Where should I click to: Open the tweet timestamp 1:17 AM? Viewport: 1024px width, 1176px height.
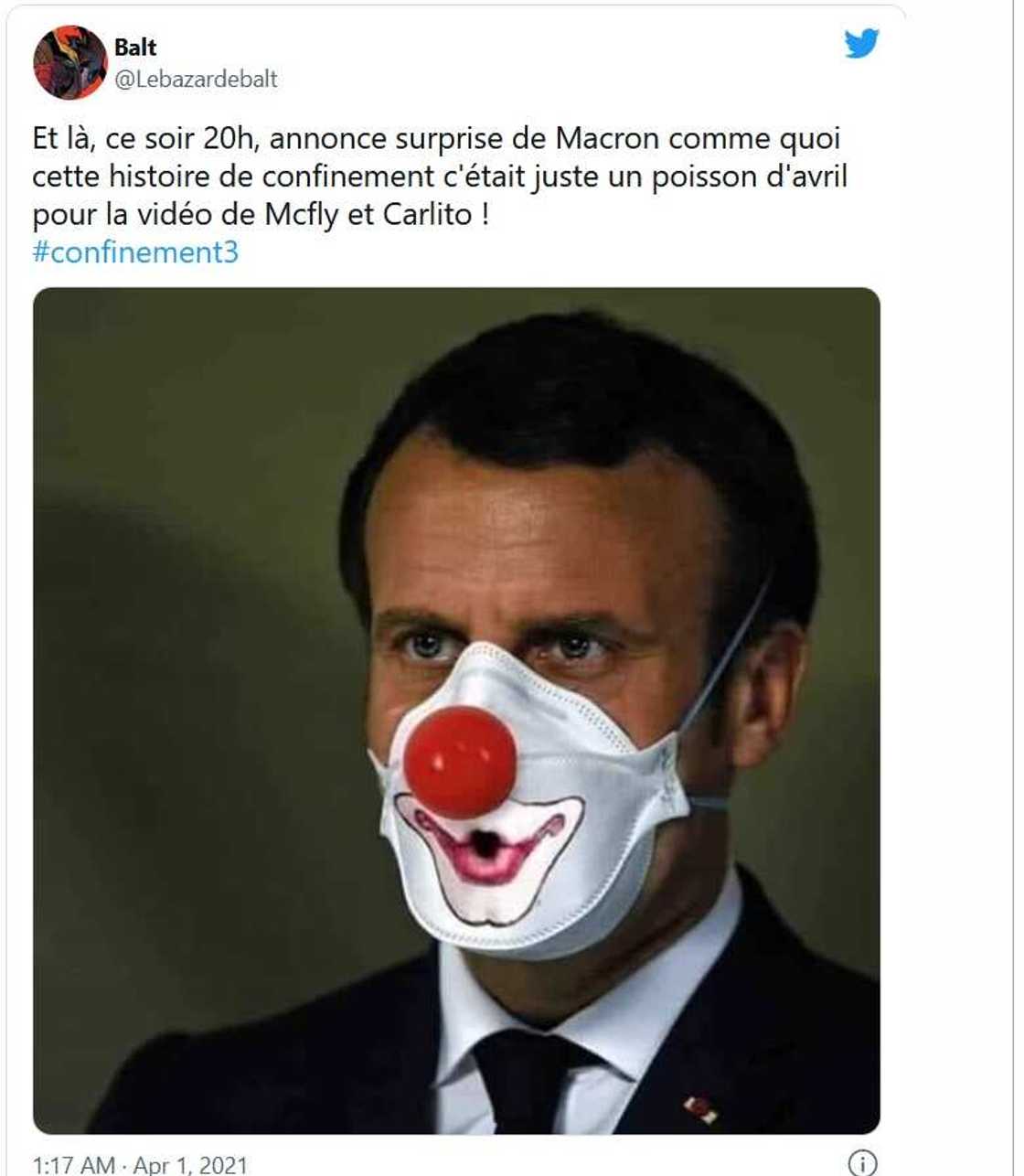pyautogui.click(x=74, y=1165)
